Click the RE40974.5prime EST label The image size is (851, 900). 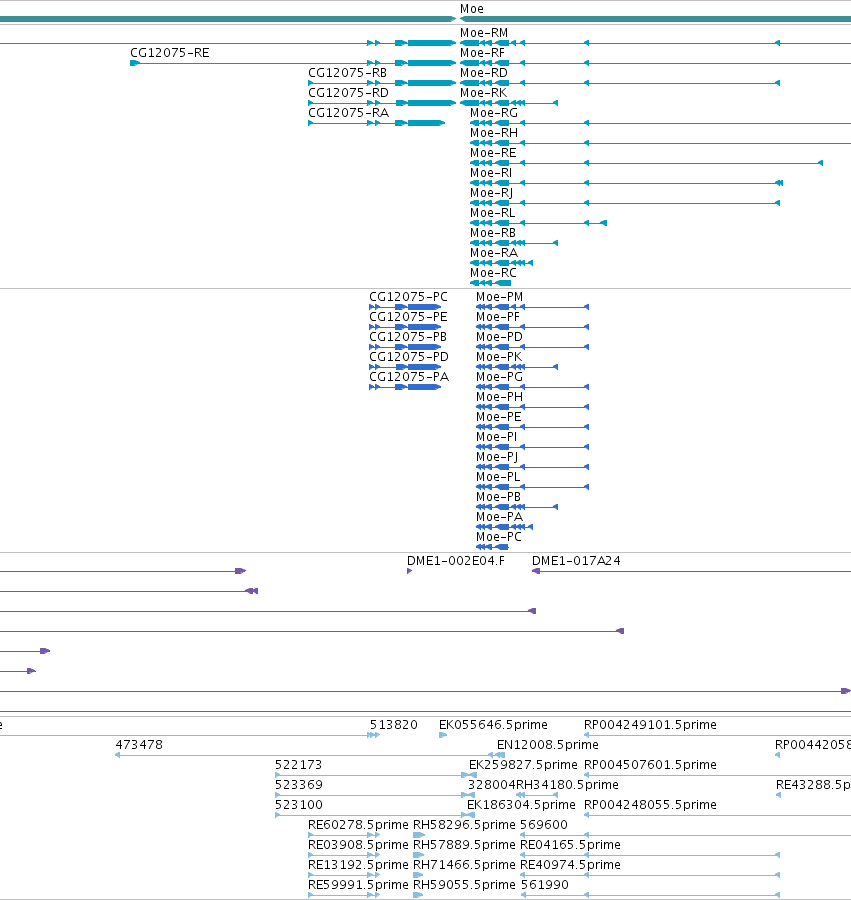click(x=570, y=865)
